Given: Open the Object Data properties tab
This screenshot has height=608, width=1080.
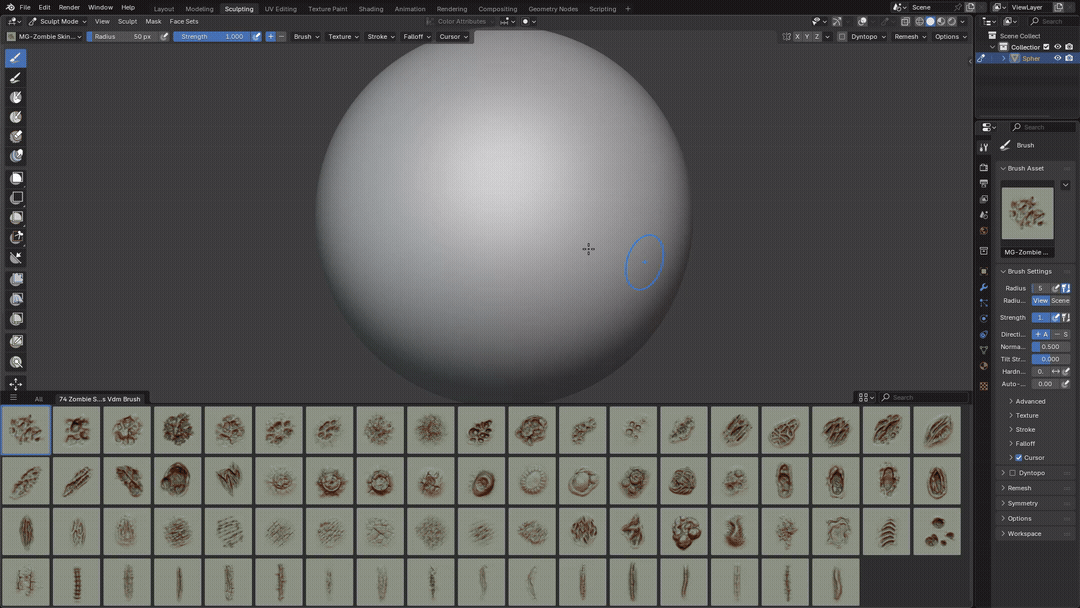Looking at the screenshot, I should [984, 350].
